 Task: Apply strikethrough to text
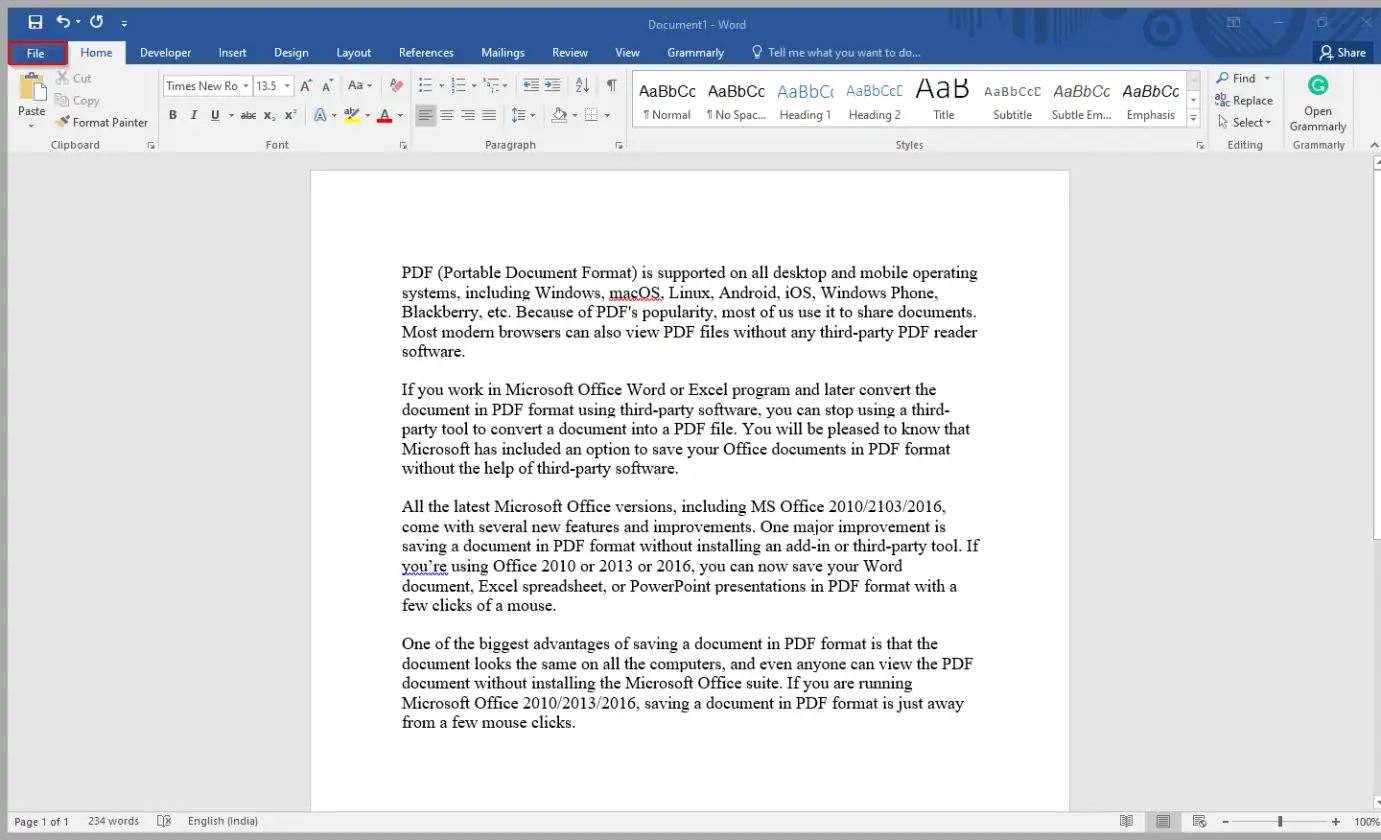[248, 115]
